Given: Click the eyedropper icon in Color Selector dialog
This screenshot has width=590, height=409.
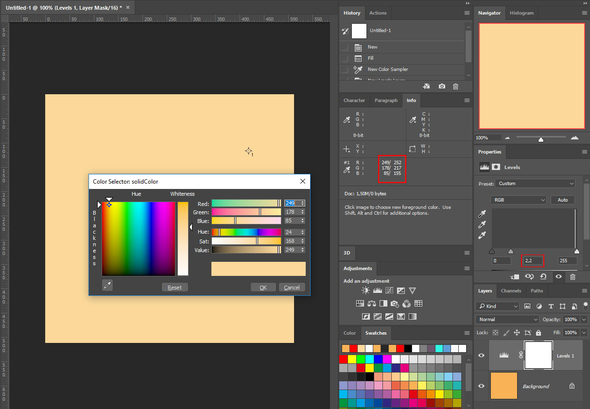Looking at the screenshot, I should (107, 286).
